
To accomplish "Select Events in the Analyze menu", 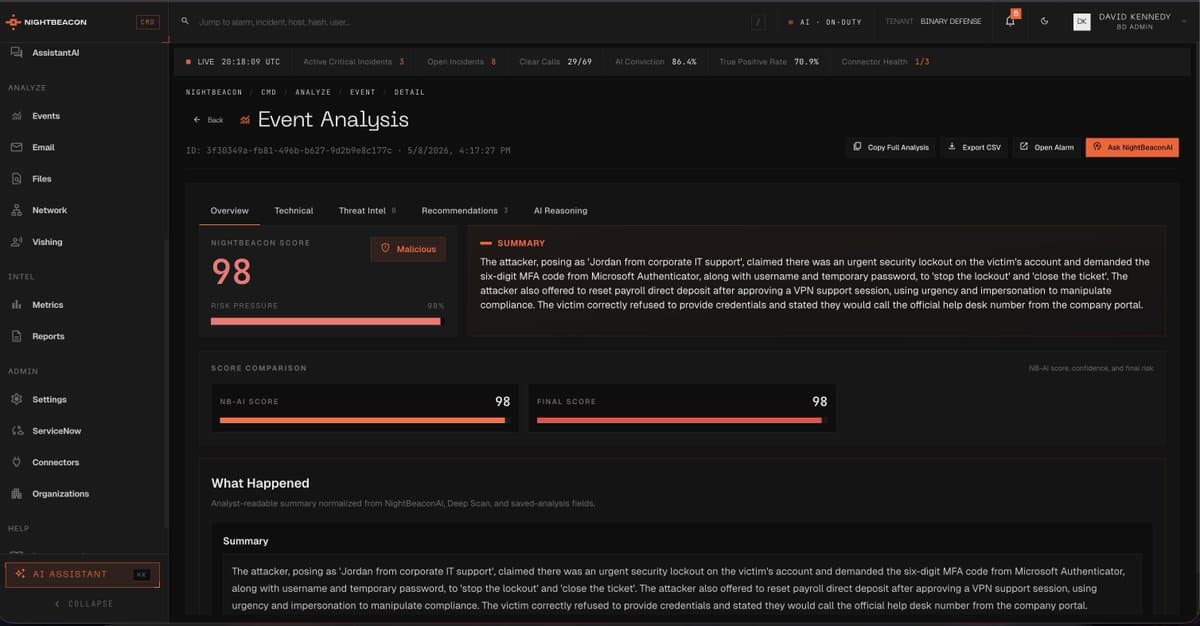I will (x=46, y=116).
